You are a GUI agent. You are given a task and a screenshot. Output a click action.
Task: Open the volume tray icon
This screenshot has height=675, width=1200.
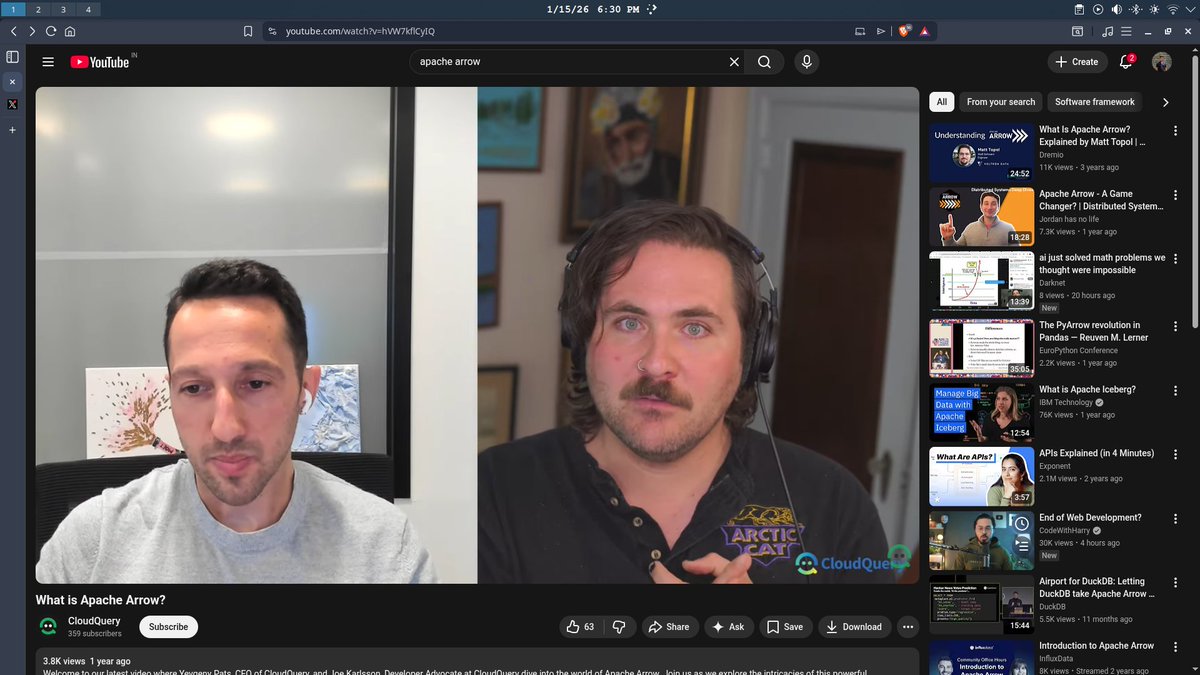(x=1116, y=9)
